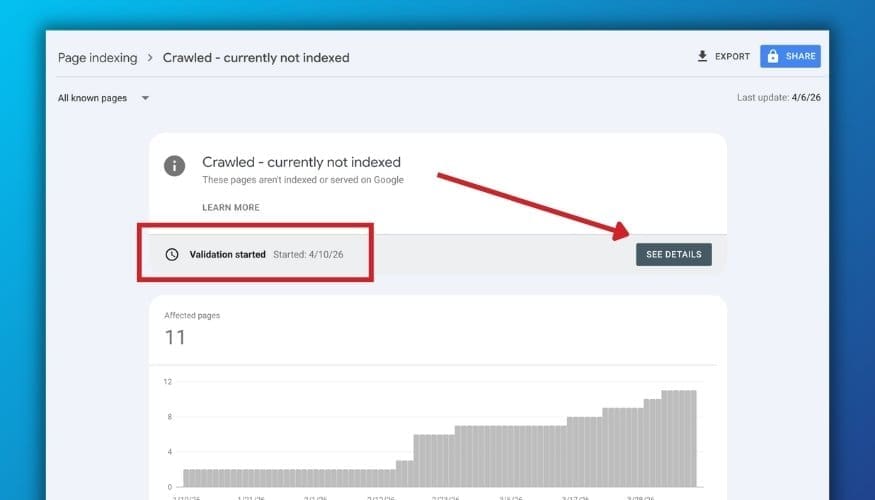Click the 'Crawled - currently not indexed' breadcrumb title
This screenshot has width=875, height=500.
point(256,58)
